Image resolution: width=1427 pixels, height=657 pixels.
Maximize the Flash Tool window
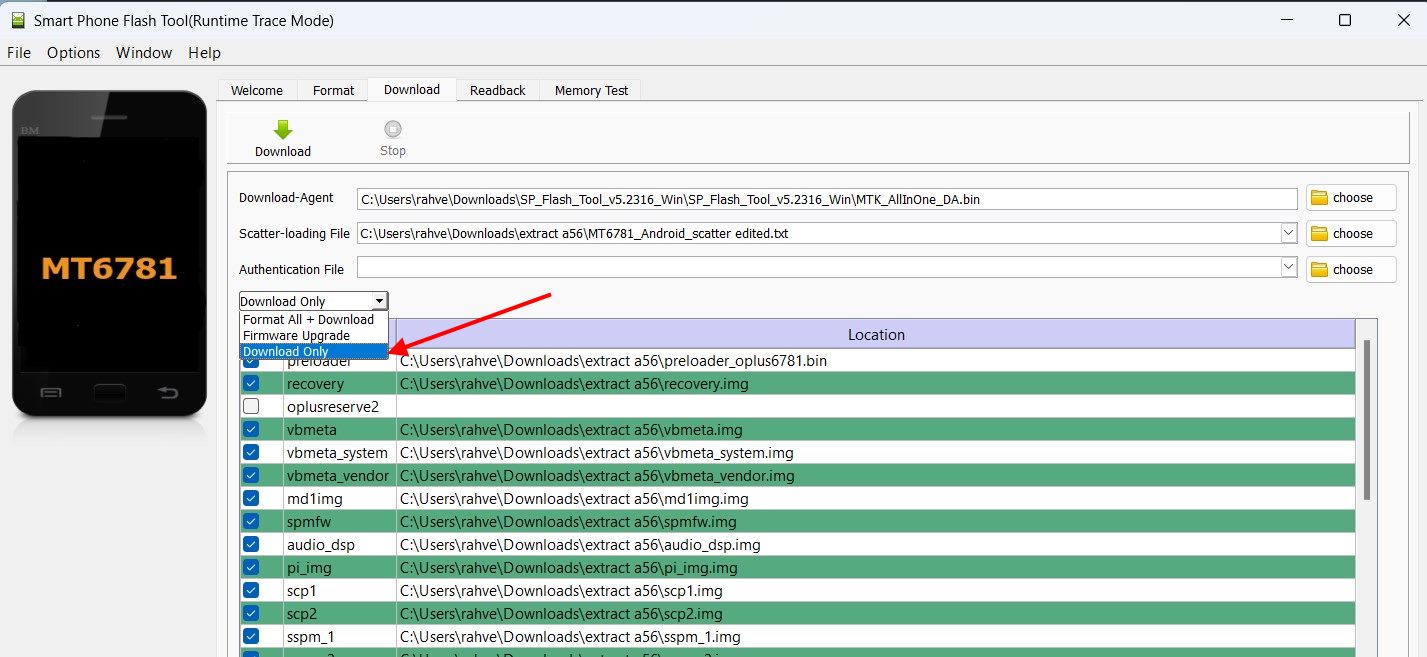1345,20
